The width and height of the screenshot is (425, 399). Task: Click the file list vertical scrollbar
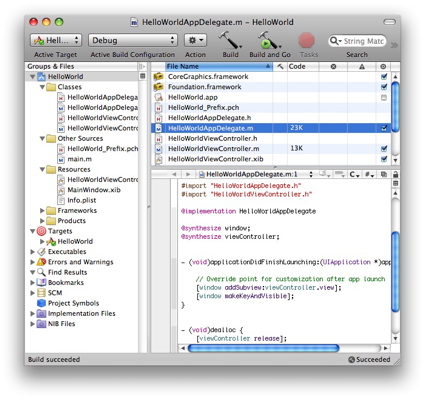pos(395,106)
